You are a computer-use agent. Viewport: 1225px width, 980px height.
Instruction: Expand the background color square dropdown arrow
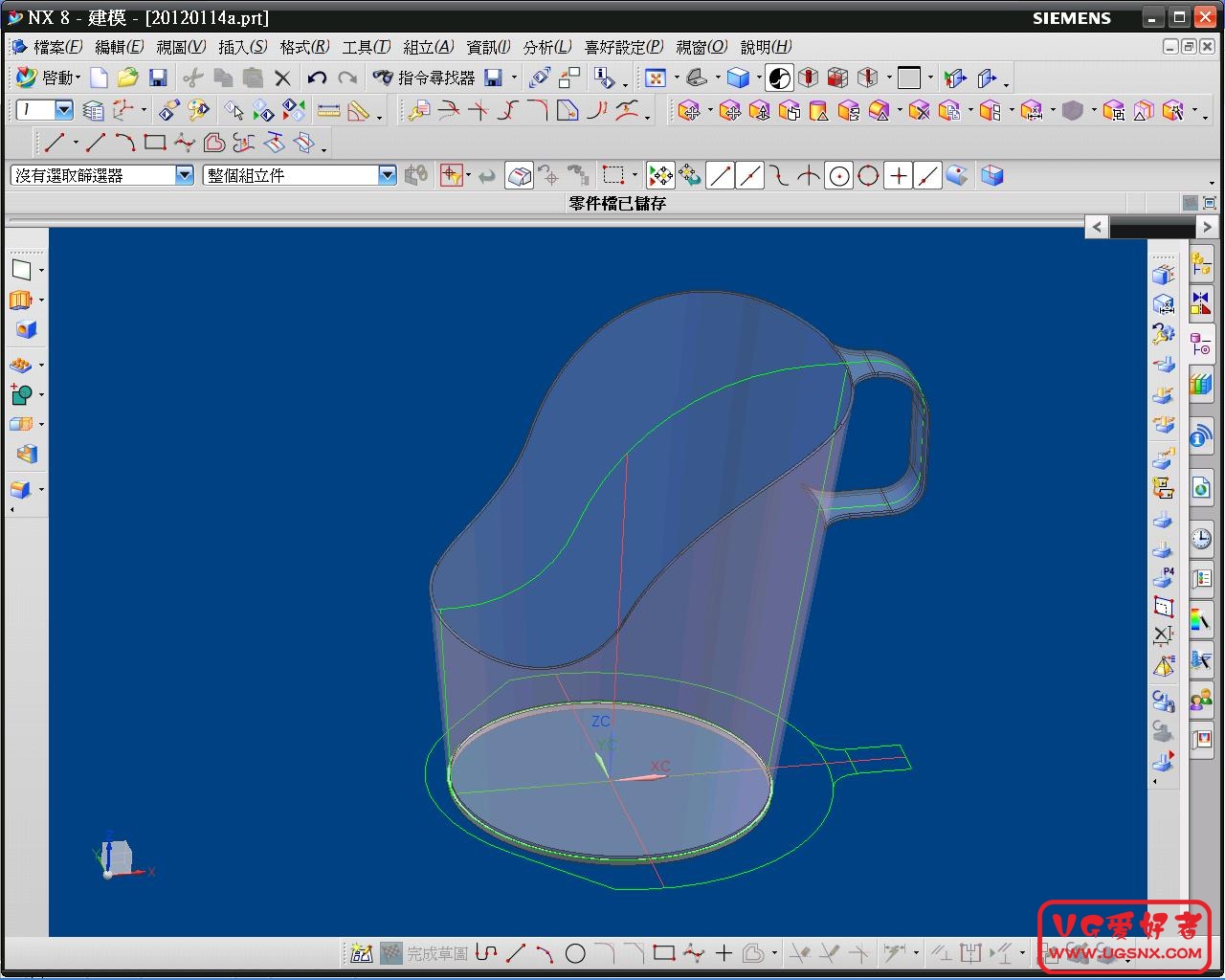click(x=930, y=78)
